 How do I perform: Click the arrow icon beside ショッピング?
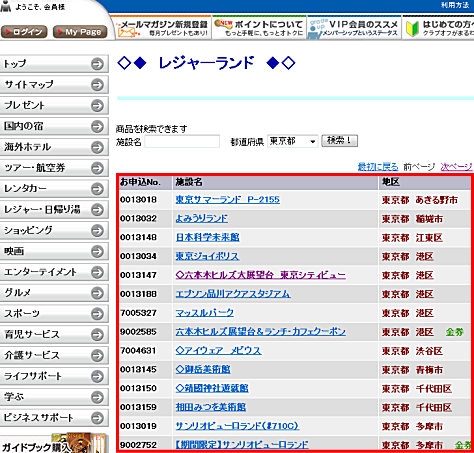pyautogui.click(x=97, y=231)
